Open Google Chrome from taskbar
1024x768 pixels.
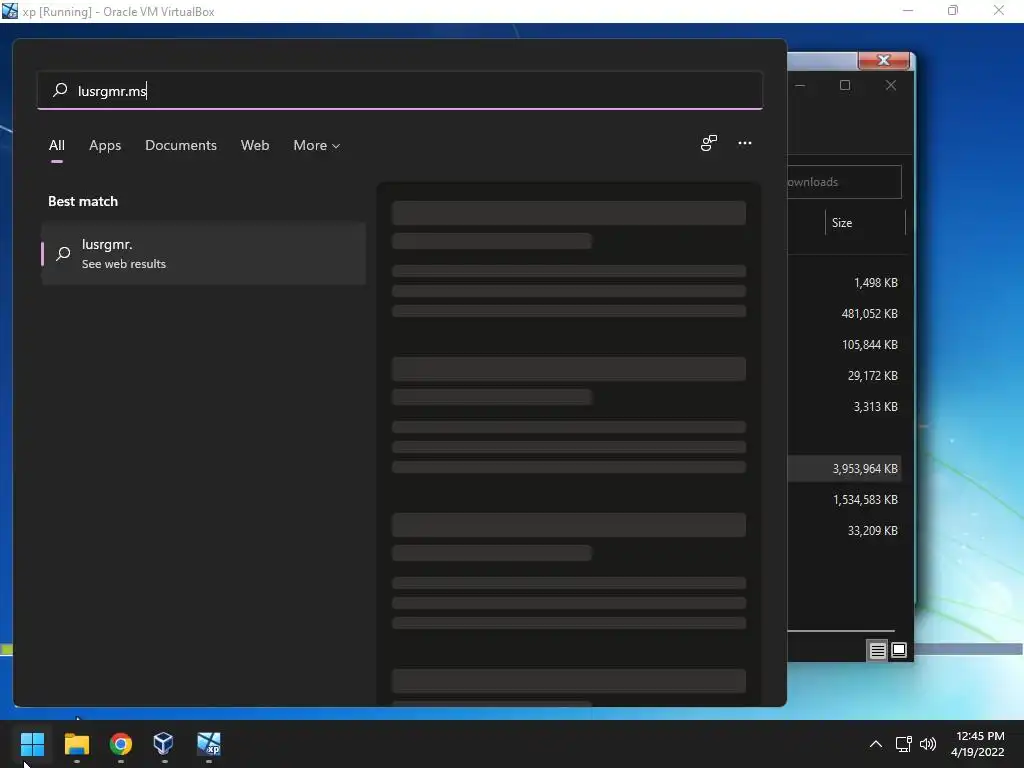121,743
